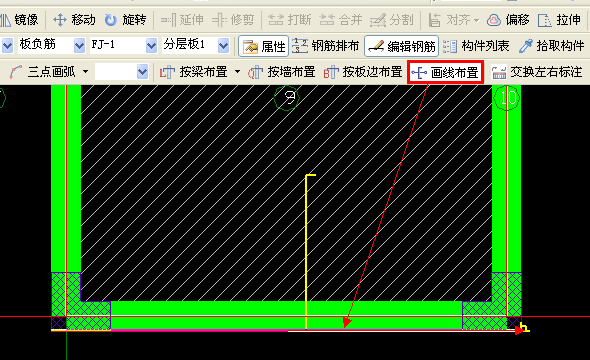Open the dropdown arrow beside 按梁布置
This screenshot has width=590, height=360.
237,71
